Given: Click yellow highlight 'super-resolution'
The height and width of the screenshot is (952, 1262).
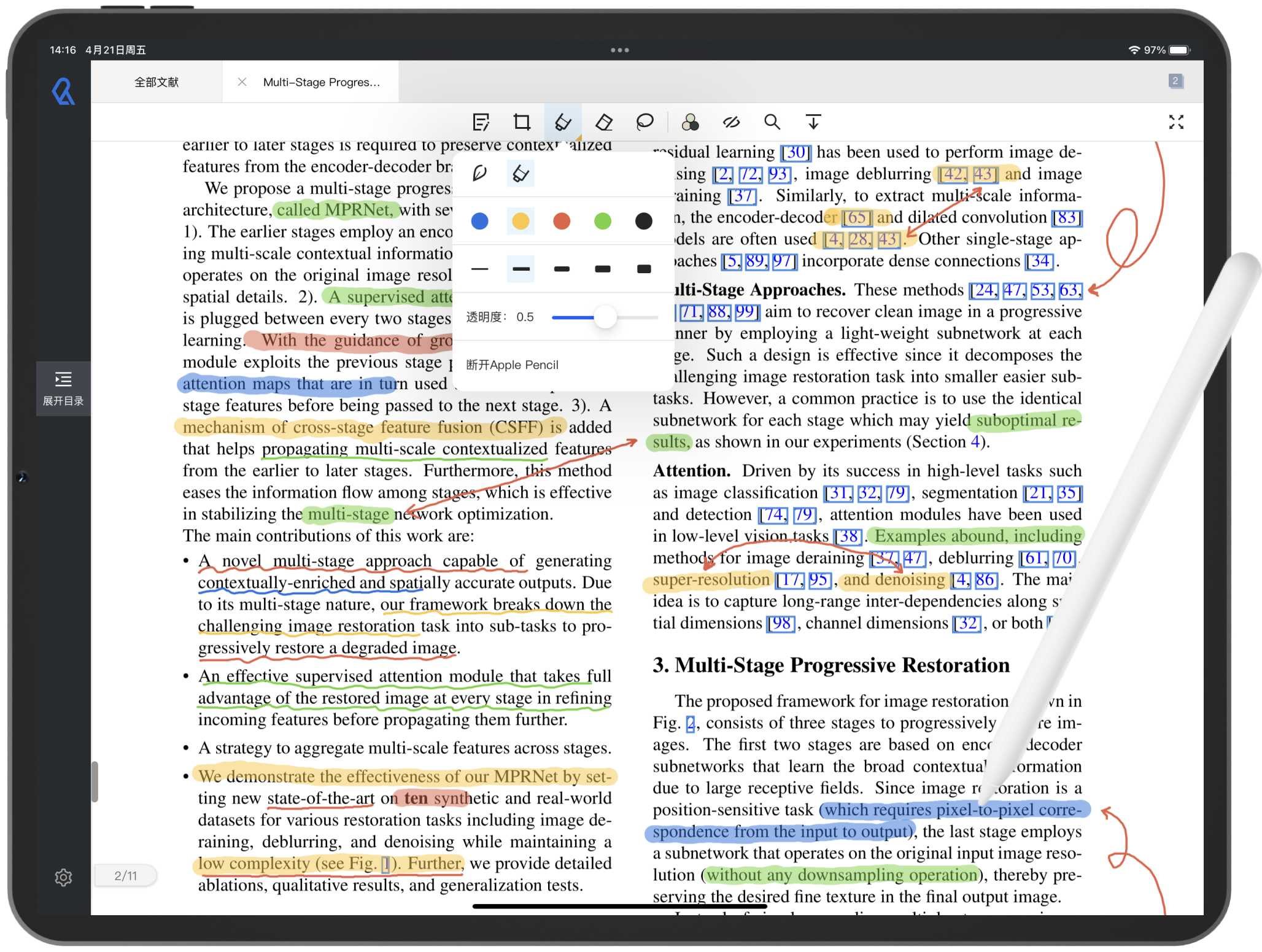Looking at the screenshot, I should tap(711, 580).
